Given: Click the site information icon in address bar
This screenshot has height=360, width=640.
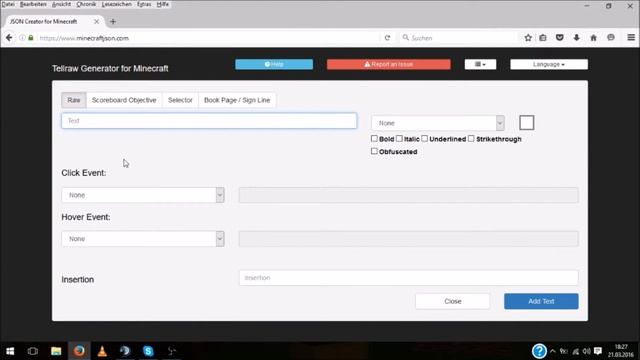Looking at the screenshot, I should (x=22, y=38).
